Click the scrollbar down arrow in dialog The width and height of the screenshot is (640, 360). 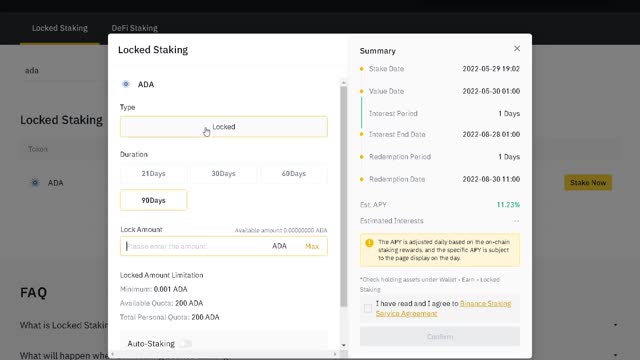(344, 345)
